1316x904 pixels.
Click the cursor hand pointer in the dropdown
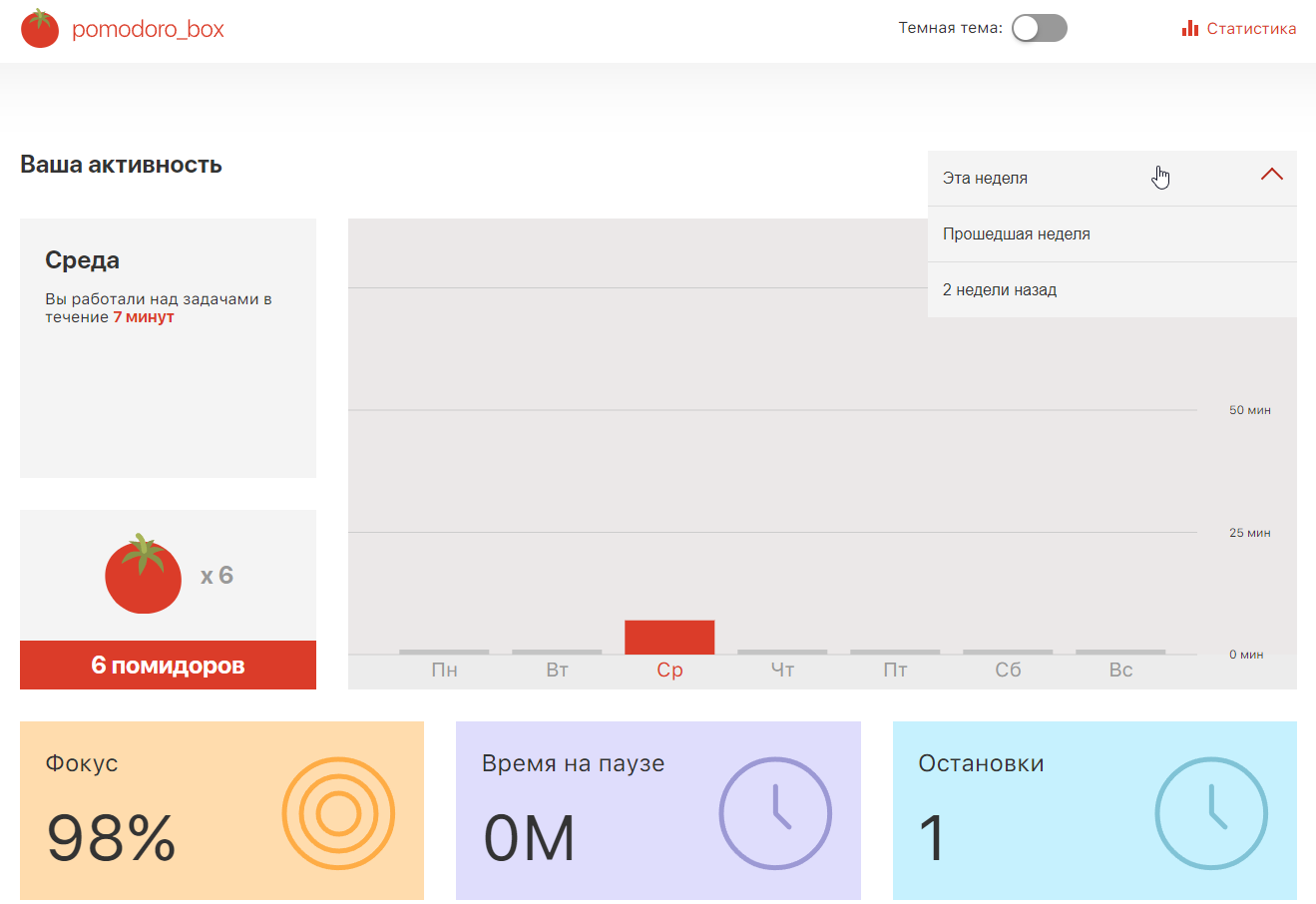1161,176
